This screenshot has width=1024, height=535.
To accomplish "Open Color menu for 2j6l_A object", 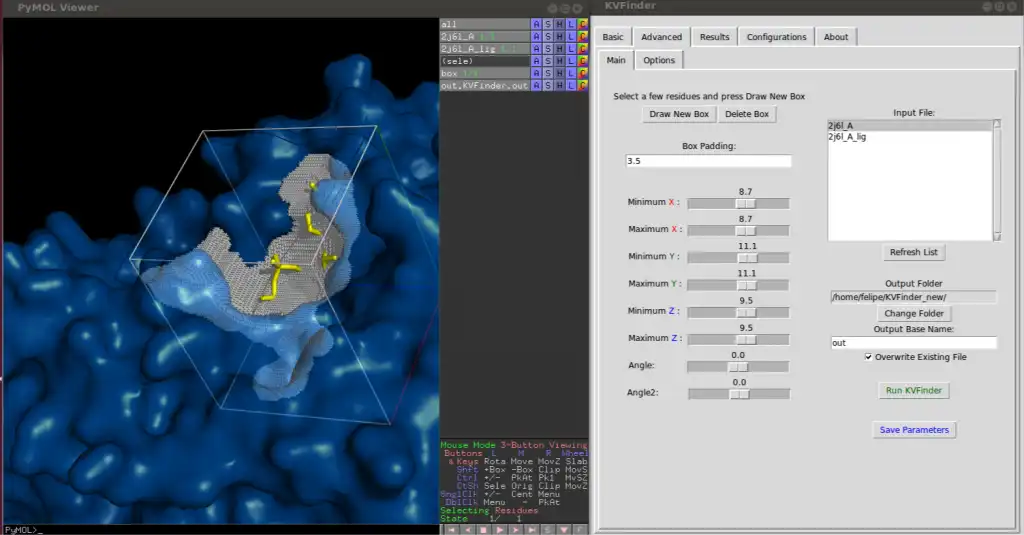I will [x=583, y=37].
